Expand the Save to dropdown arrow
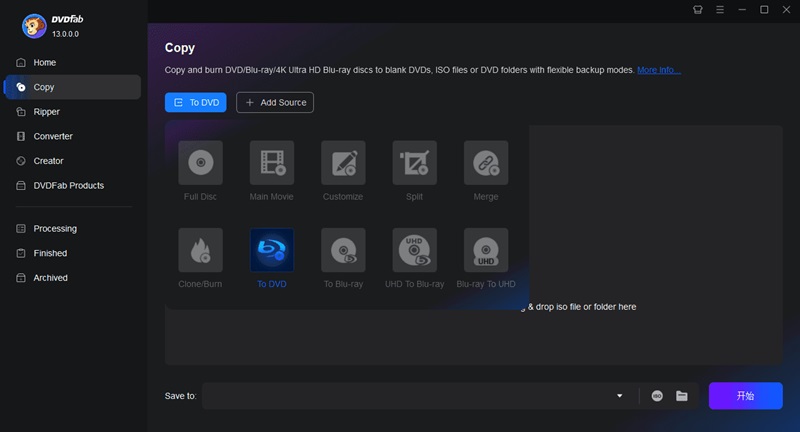The image size is (800, 432). coord(619,396)
